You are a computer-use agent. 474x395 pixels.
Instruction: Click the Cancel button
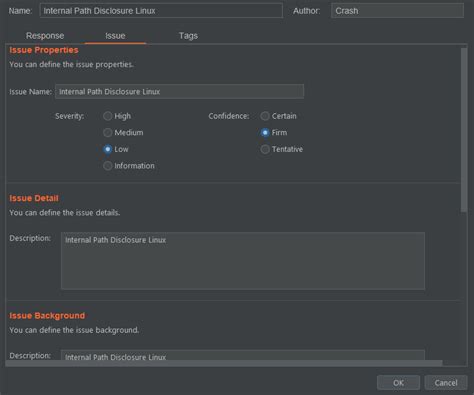tap(446, 383)
